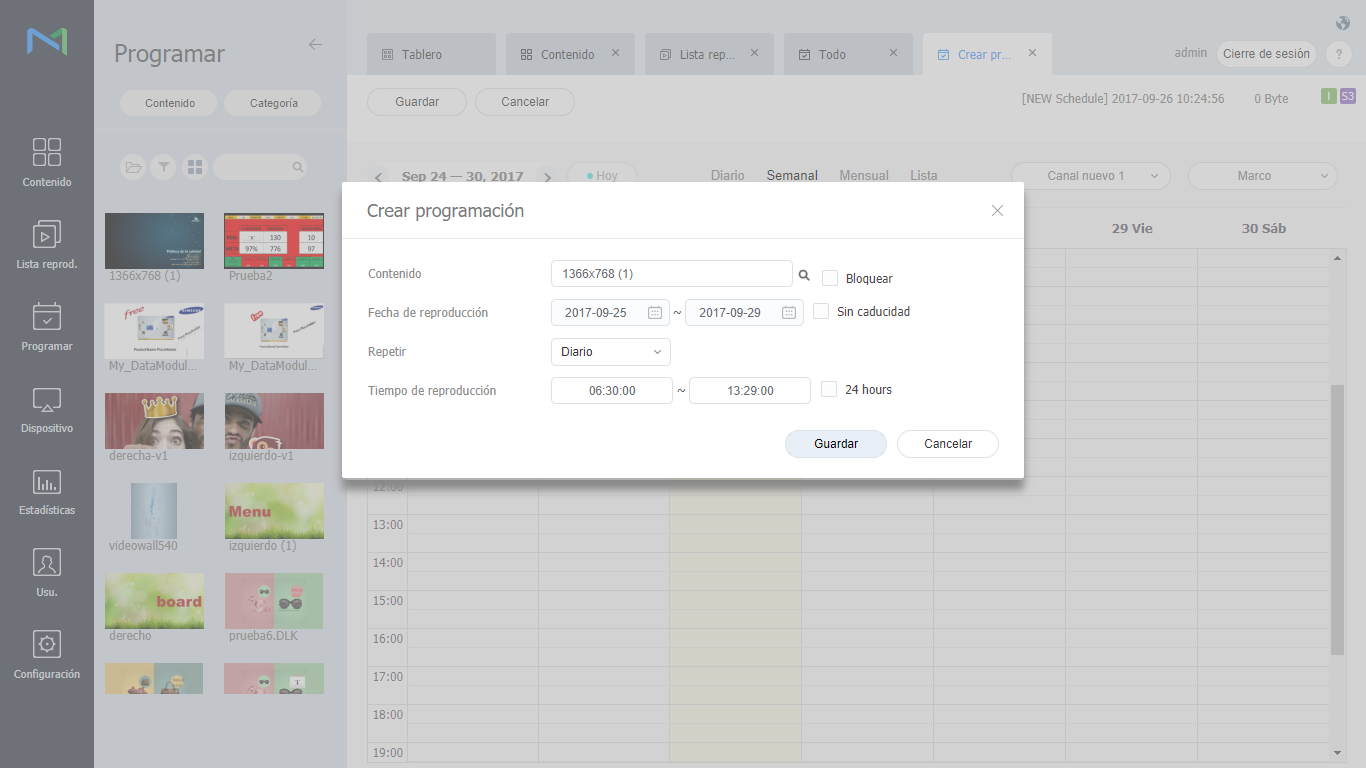
Task: Enable the 24 hours checkbox
Action: click(829, 389)
